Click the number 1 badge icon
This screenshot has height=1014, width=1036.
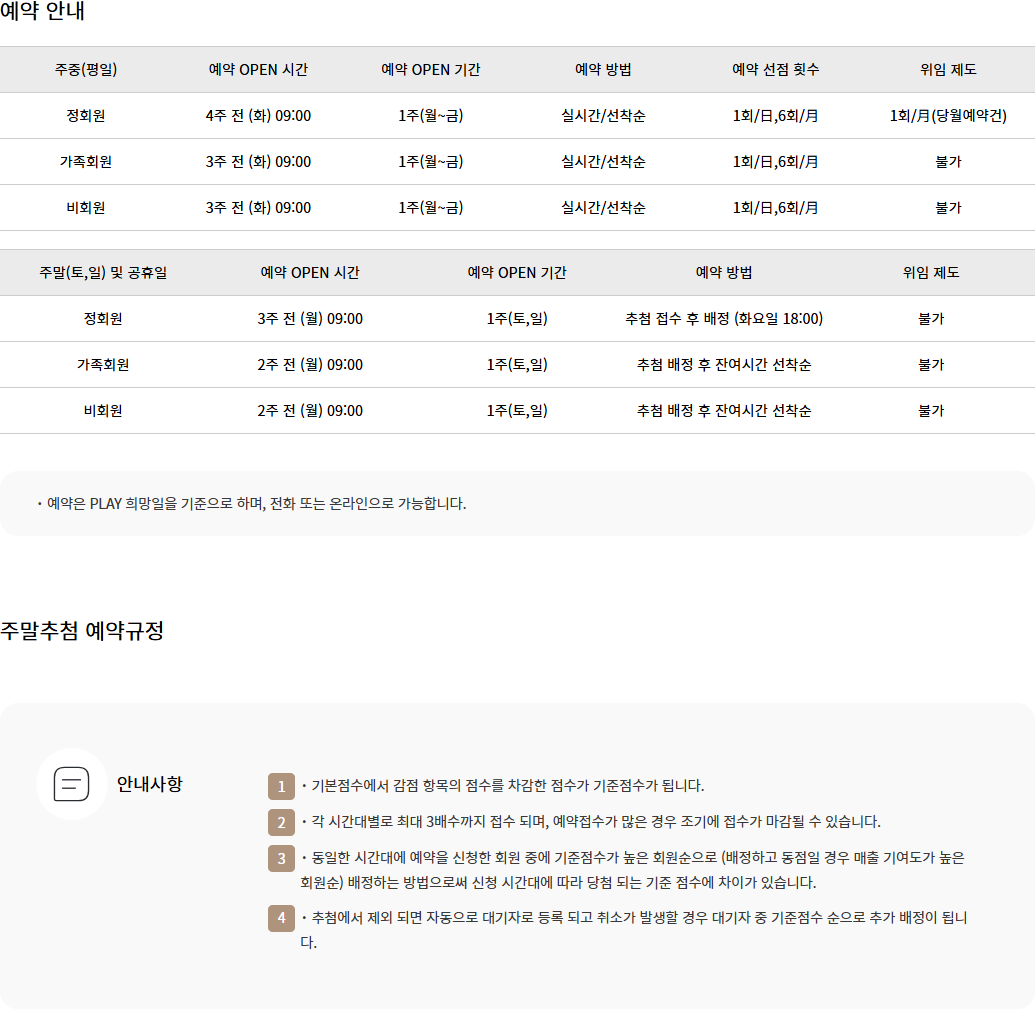281,786
